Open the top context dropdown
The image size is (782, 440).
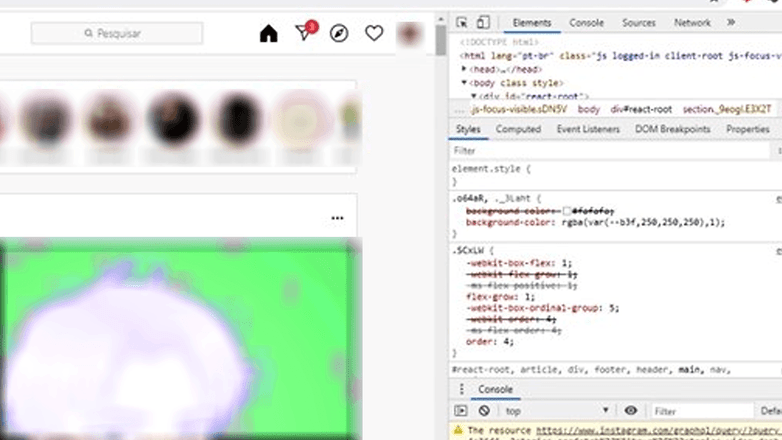click(x=556, y=411)
